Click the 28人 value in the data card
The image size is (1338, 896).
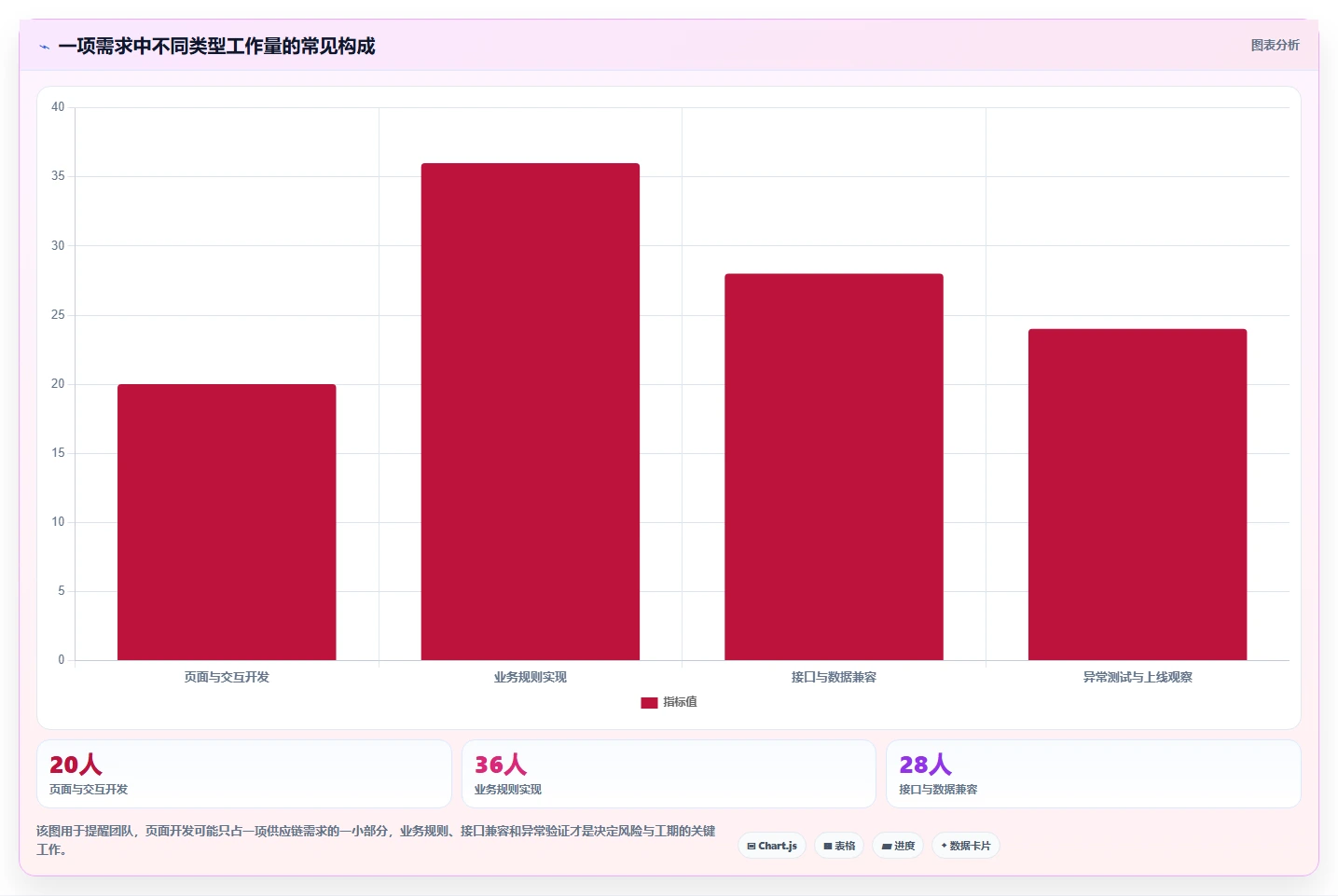point(925,765)
